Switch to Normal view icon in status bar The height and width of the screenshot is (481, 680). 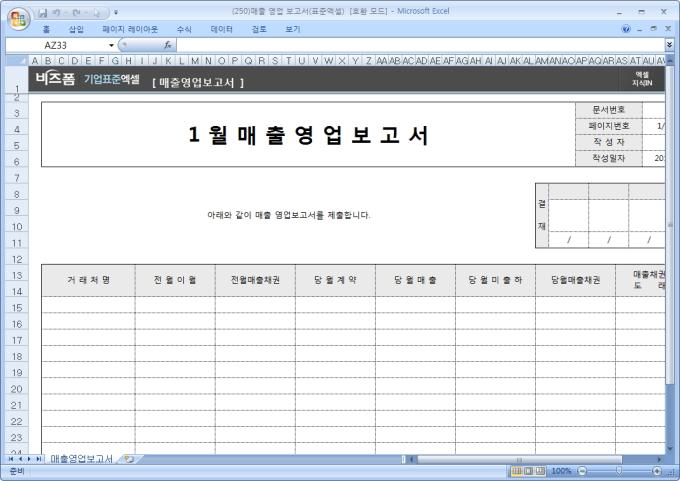(x=517, y=471)
